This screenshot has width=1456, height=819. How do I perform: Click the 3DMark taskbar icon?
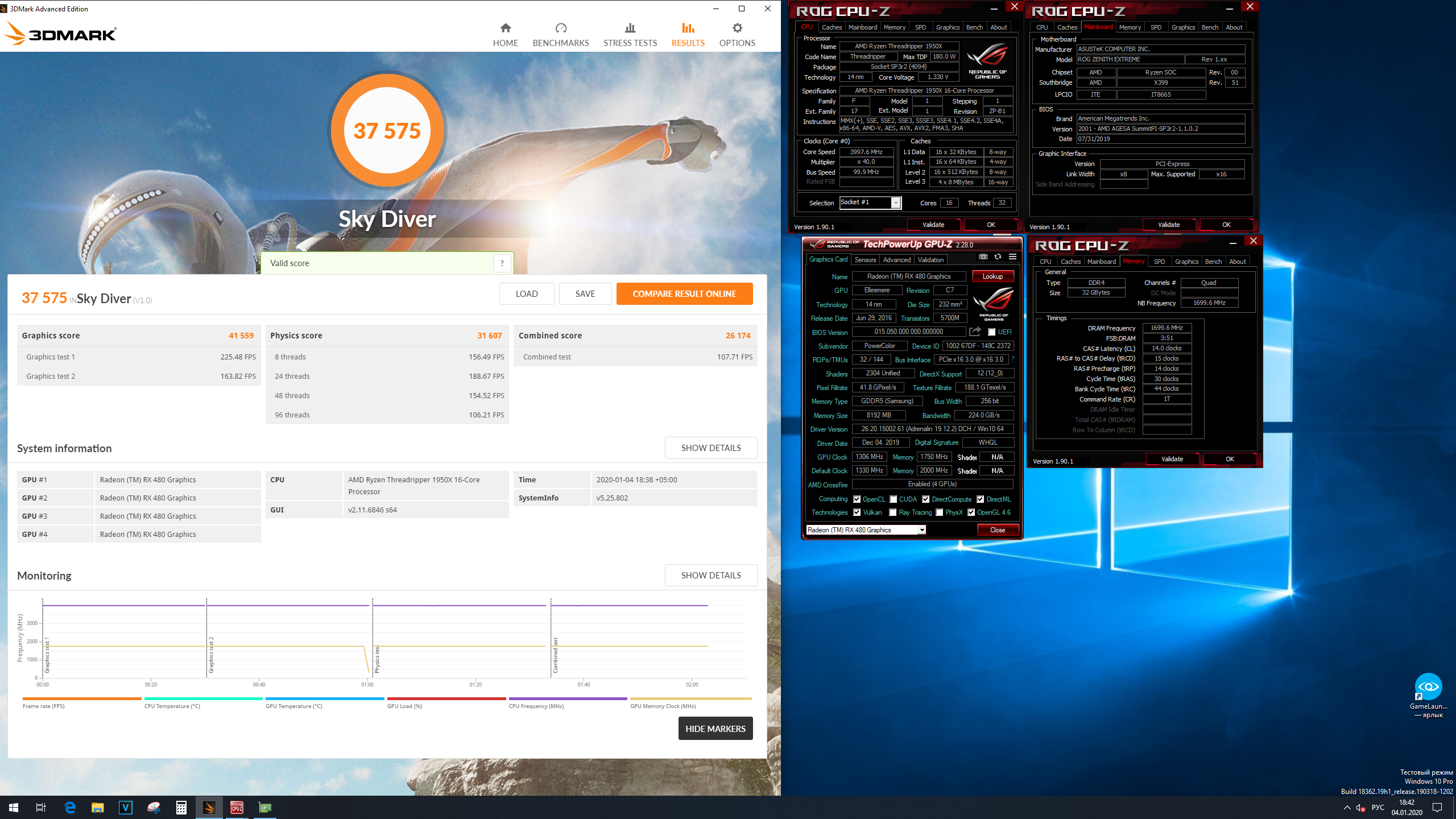point(209,808)
